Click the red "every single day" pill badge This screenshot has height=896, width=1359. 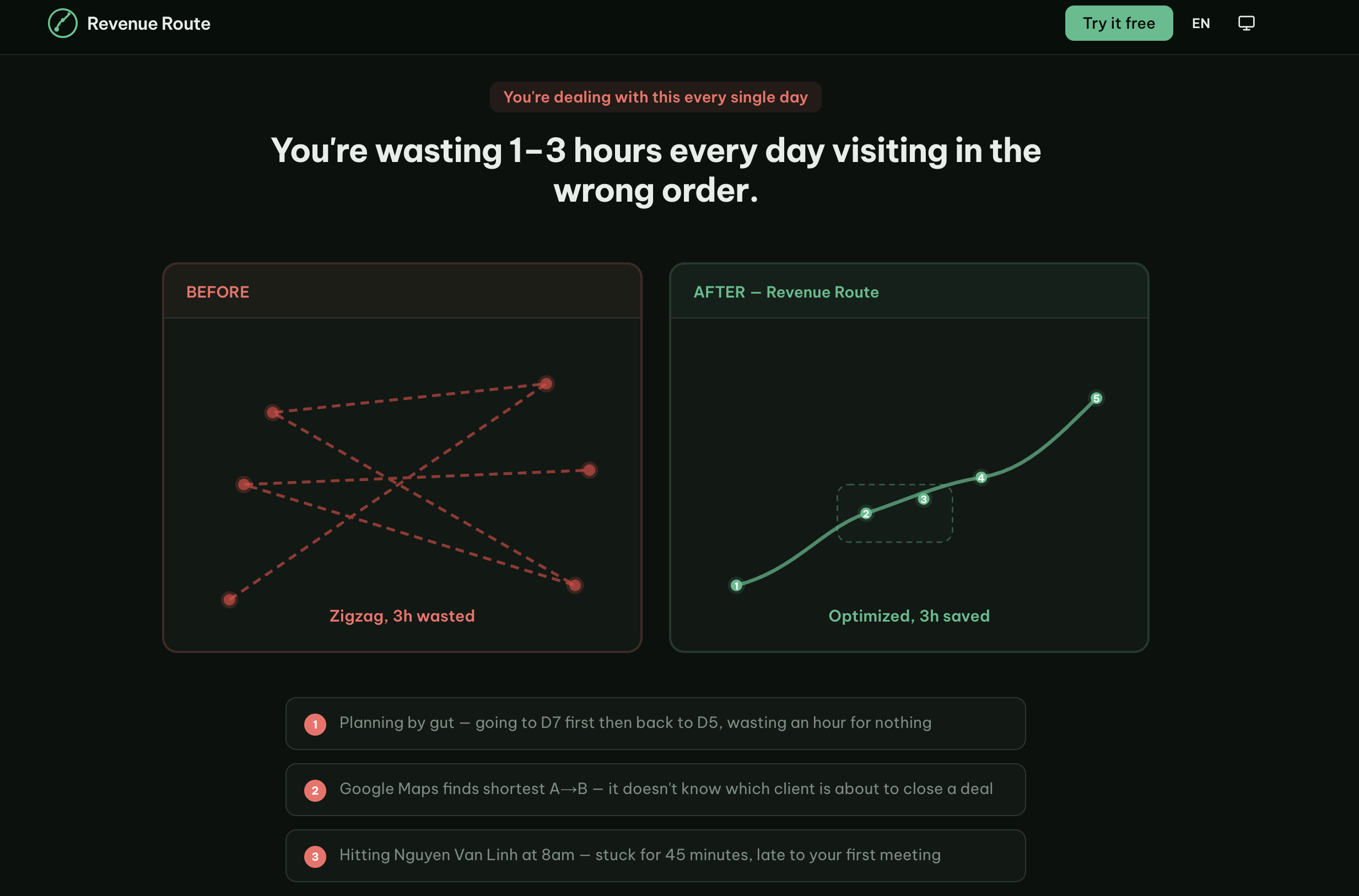(x=655, y=97)
